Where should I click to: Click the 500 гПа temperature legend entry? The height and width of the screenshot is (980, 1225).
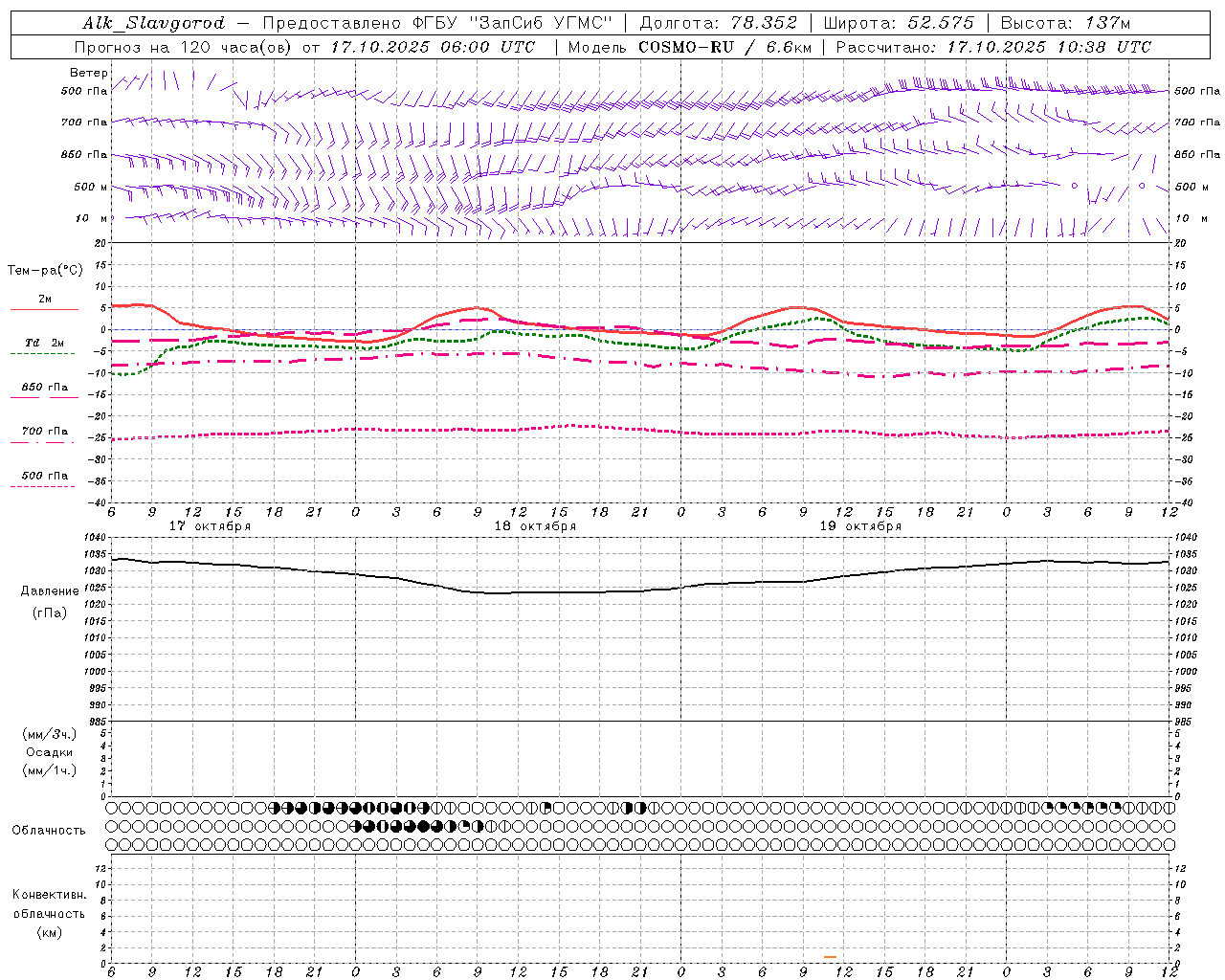click(x=44, y=476)
